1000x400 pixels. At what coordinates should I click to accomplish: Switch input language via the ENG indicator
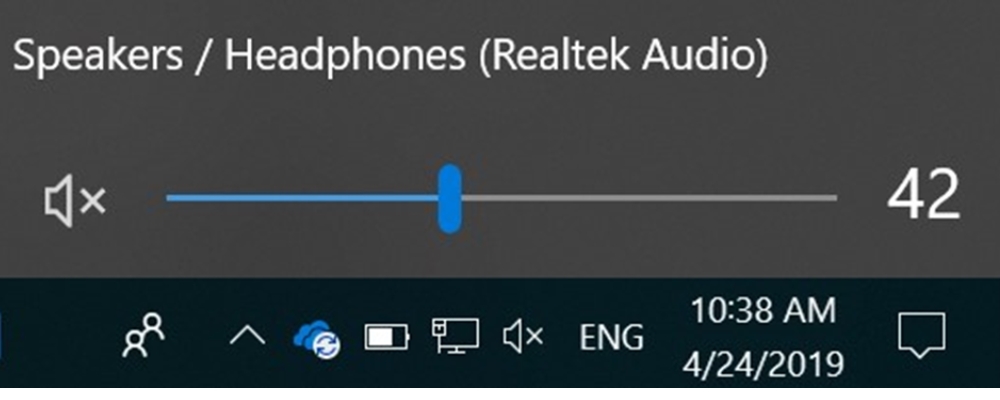[611, 338]
